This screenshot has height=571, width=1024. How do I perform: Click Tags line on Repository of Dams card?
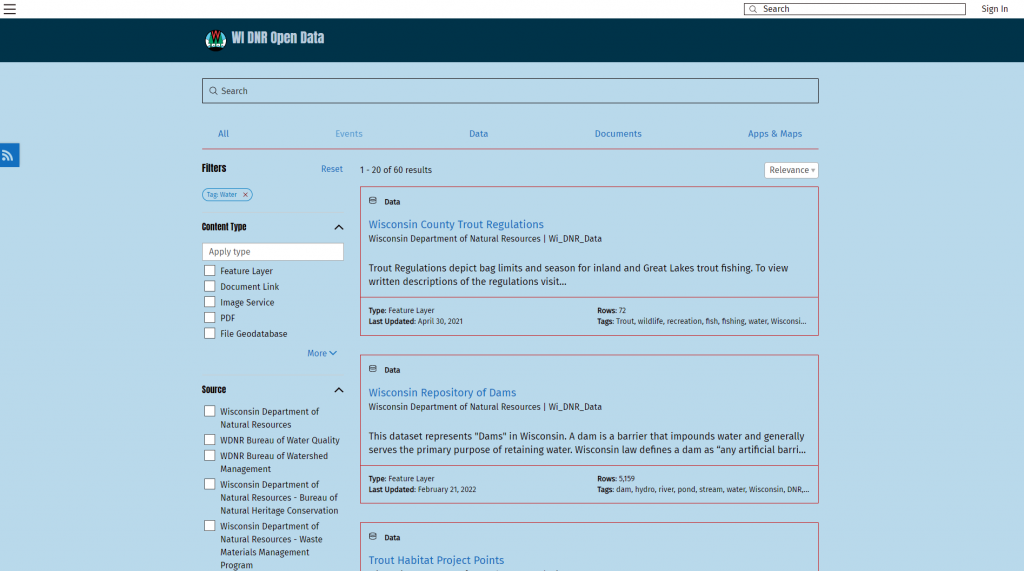pos(703,489)
